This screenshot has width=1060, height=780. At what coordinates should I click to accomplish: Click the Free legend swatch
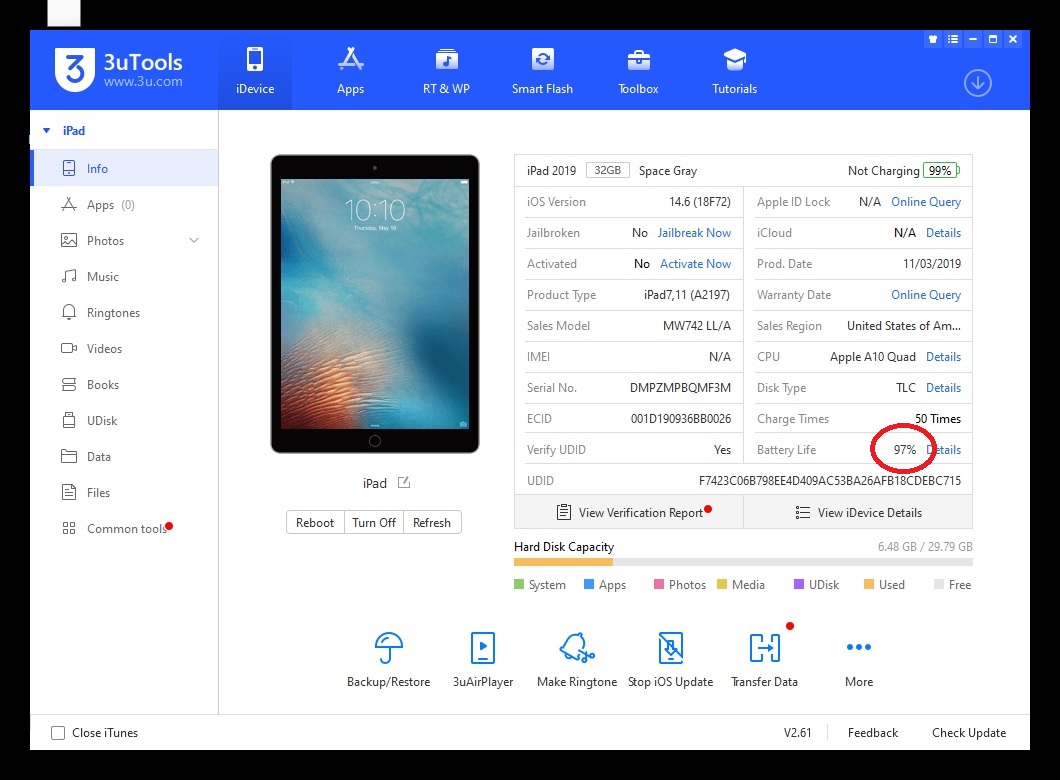(939, 584)
